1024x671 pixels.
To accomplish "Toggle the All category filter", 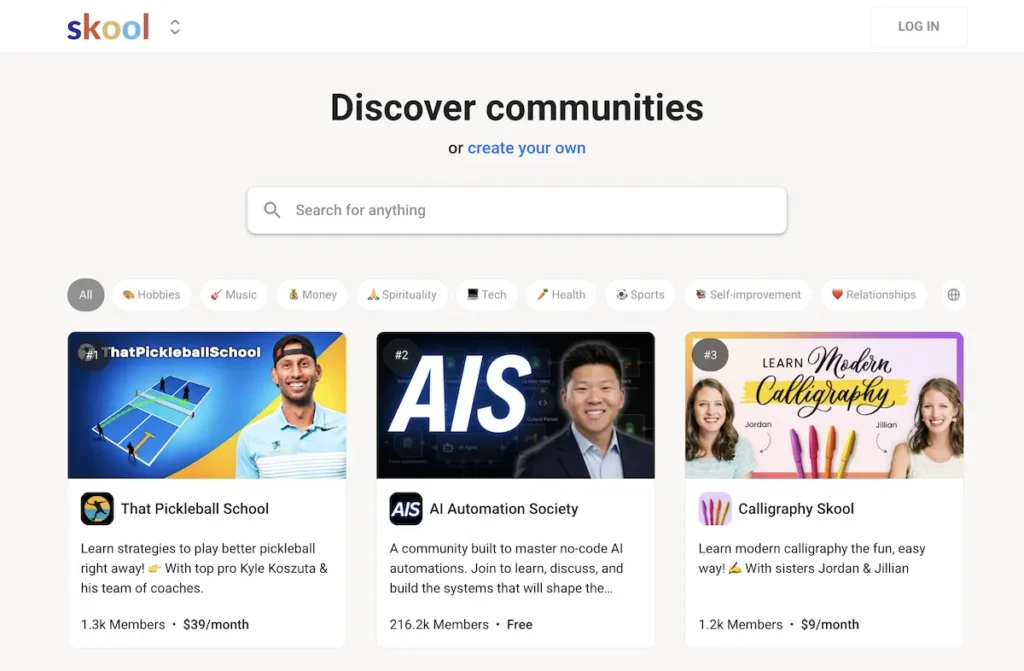I will 85,295.
